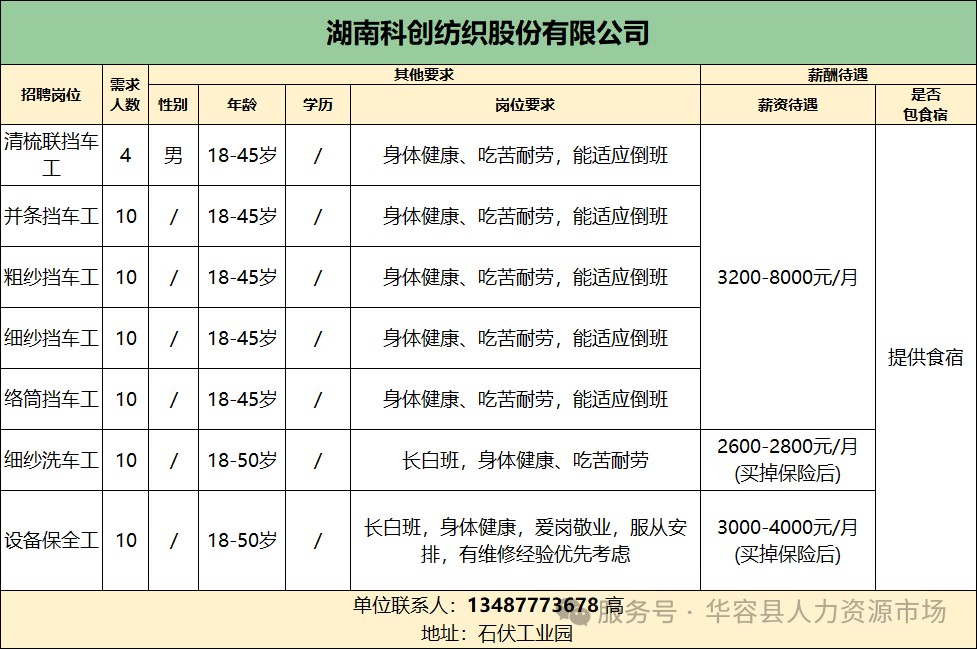
Task: Click the salary 3200-8000元/月
Action: pos(788,277)
